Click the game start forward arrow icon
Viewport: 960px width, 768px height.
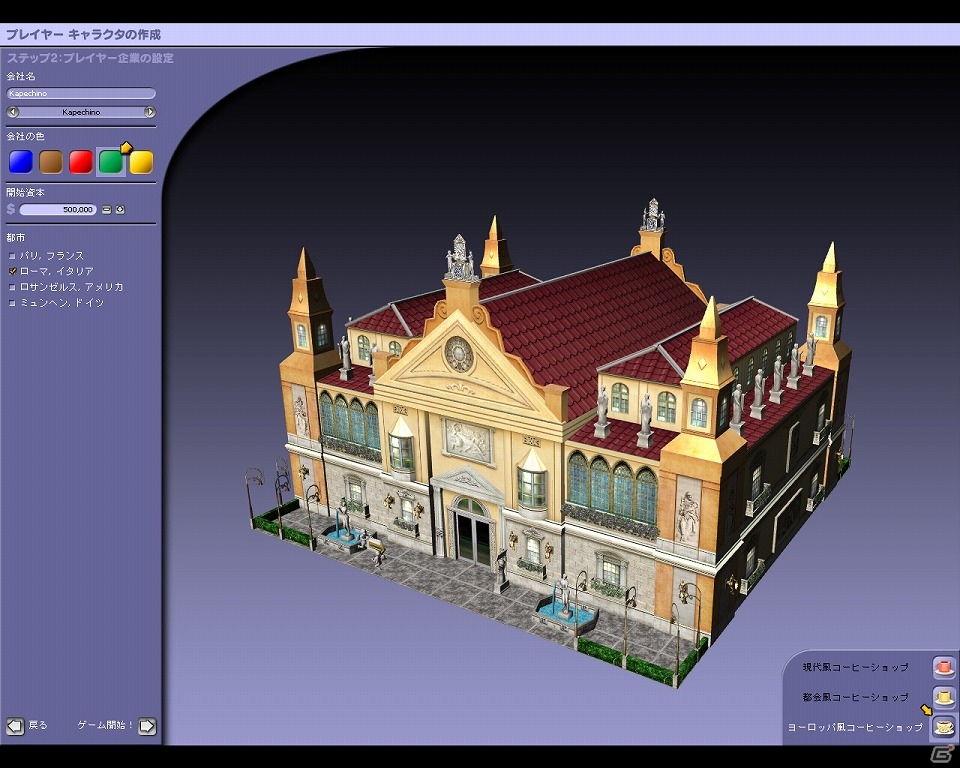(x=147, y=726)
